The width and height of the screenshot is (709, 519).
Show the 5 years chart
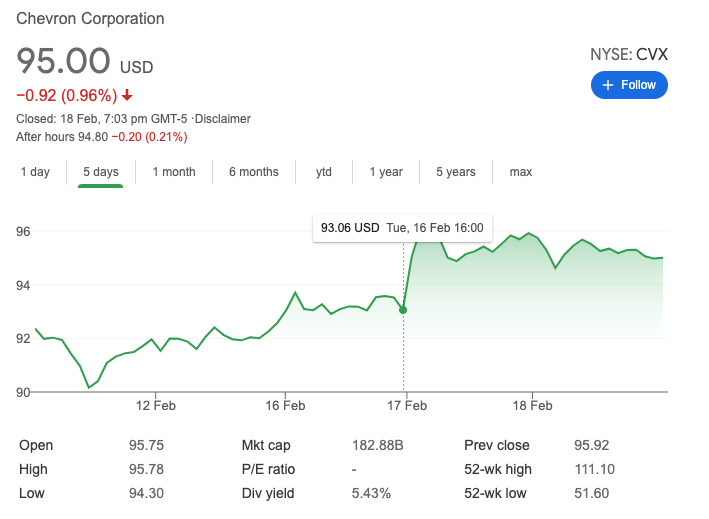point(455,172)
